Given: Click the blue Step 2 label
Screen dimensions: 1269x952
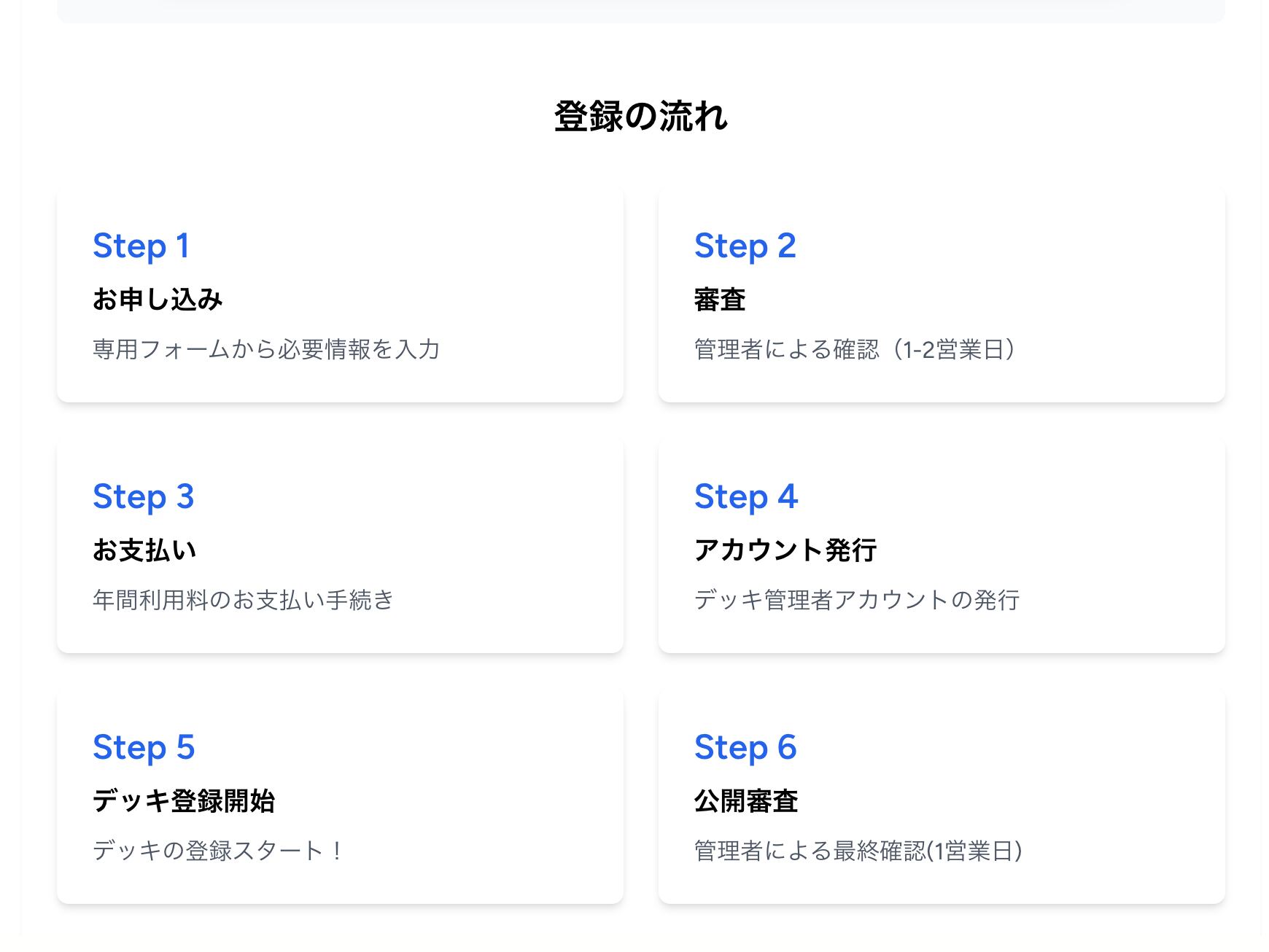Looking at the screenshot, I should point(745,246).
